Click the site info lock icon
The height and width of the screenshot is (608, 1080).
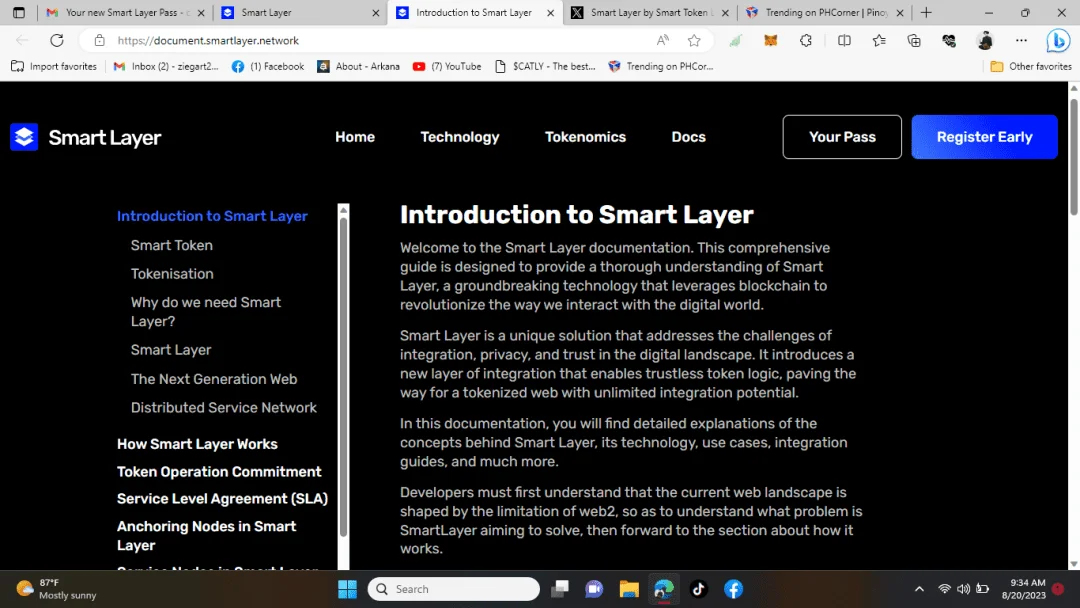(100, 41)
